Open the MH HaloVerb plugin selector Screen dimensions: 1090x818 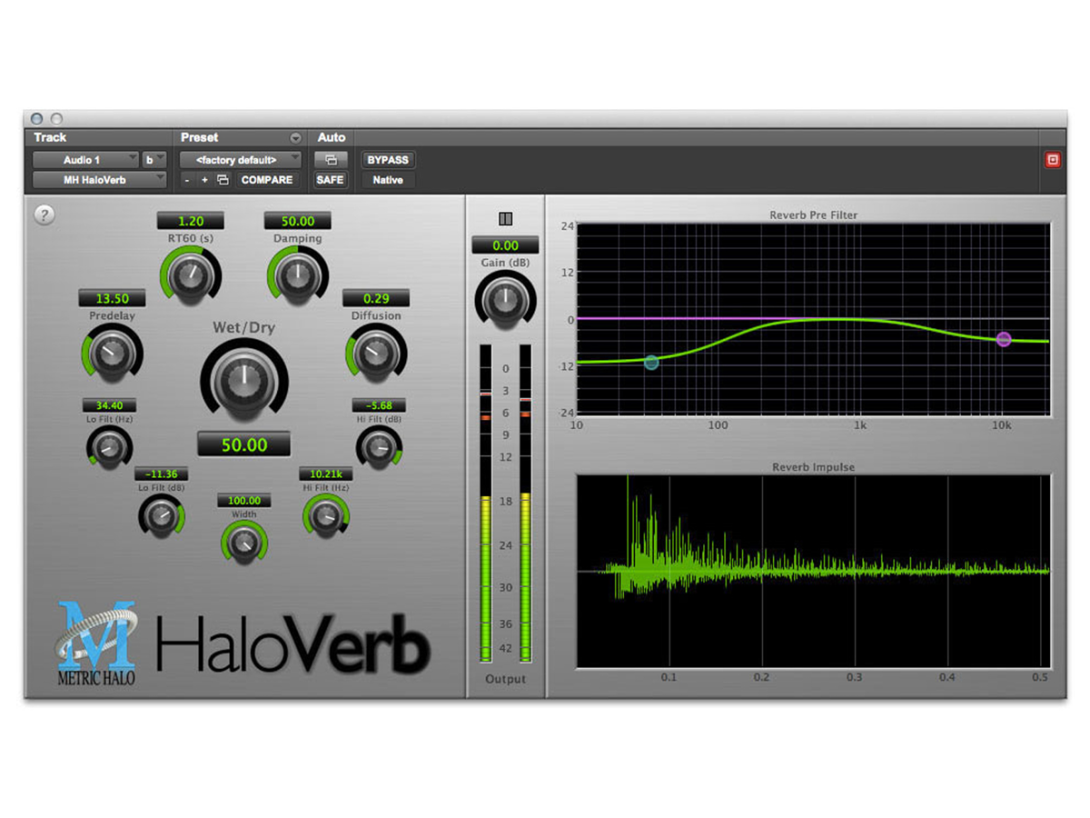(99, 180)
